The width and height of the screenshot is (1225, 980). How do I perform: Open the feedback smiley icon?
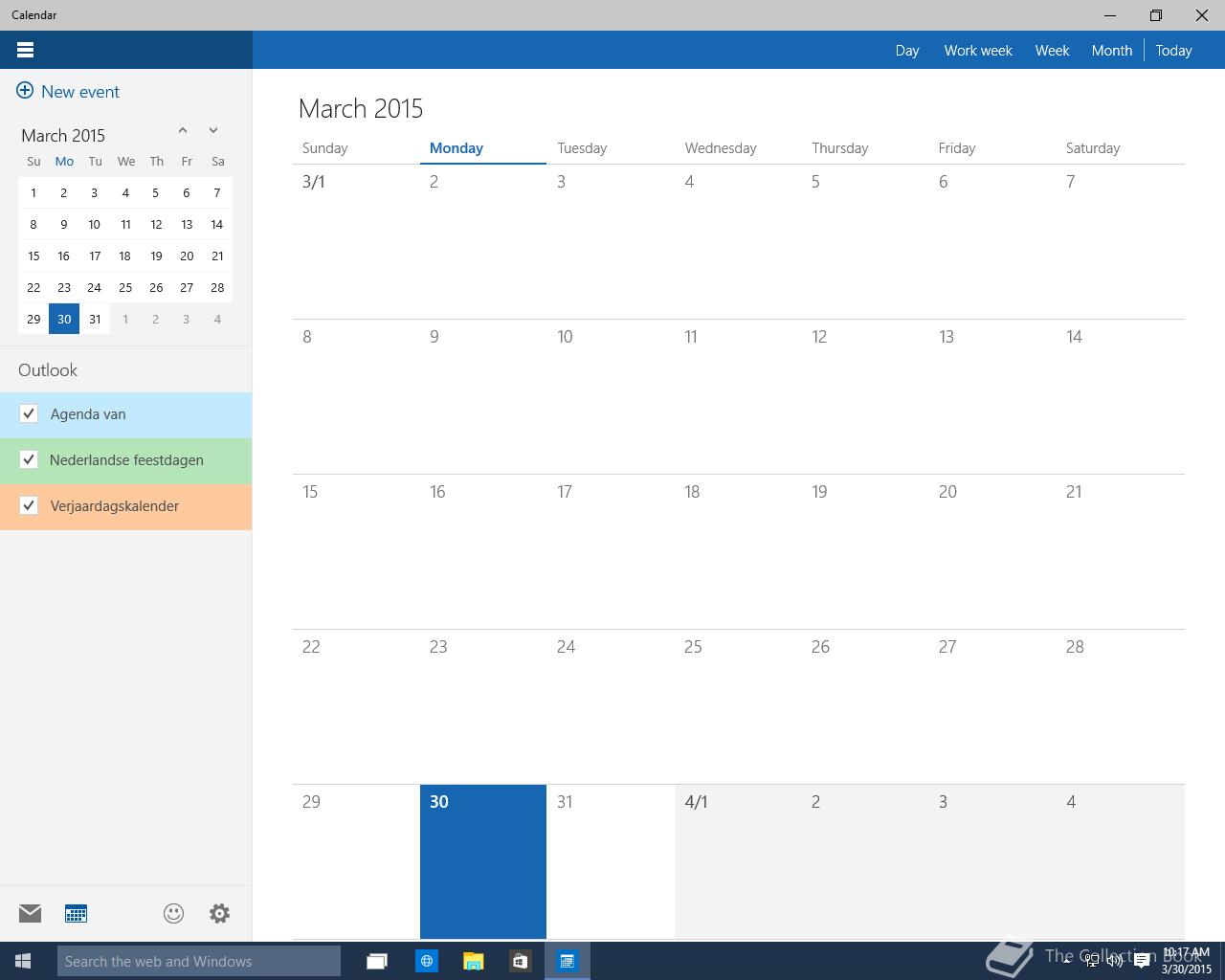[173, 913]
